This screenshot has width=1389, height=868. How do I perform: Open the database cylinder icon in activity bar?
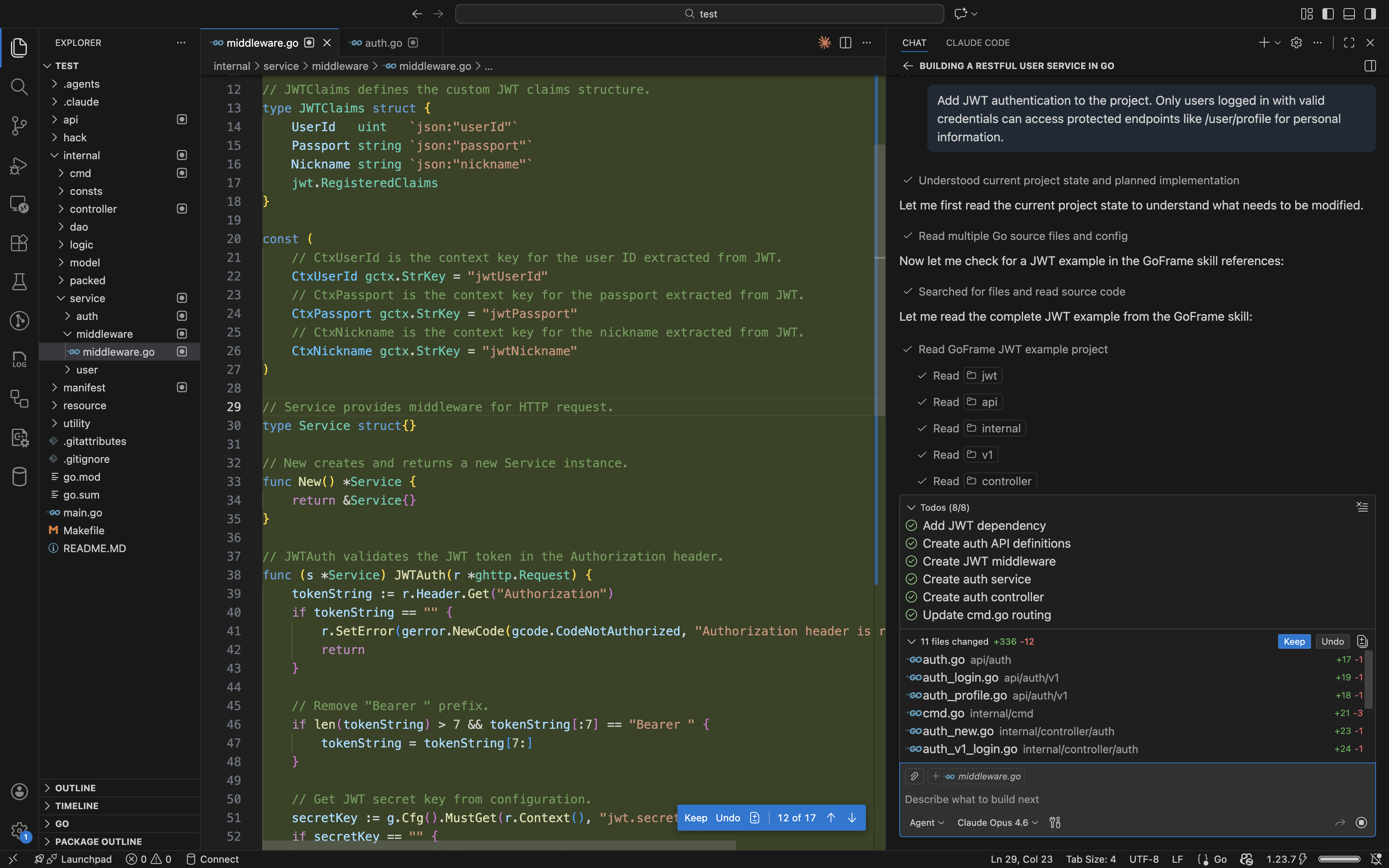19,477
